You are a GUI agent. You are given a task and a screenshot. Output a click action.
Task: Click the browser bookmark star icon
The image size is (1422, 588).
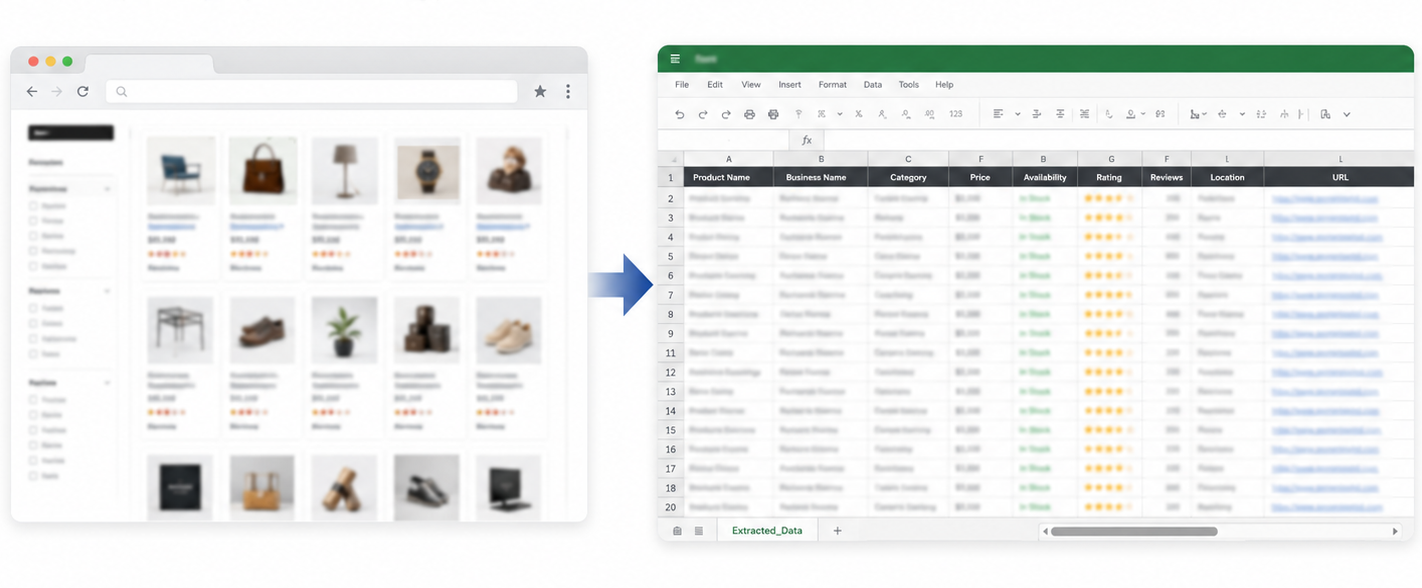pos(540,91)
